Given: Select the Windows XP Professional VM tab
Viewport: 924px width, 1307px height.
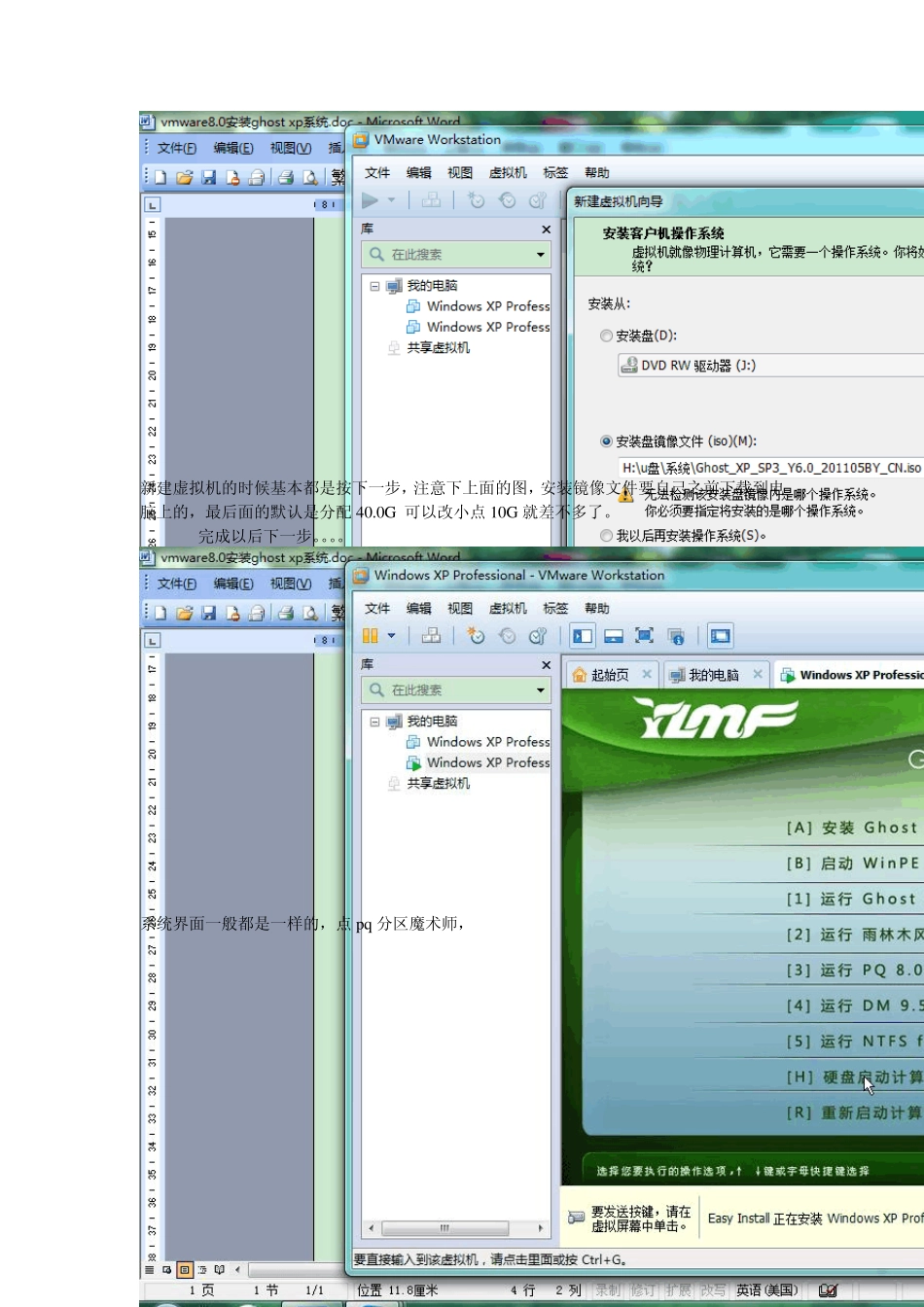Looking at the screenshot, I should pyautogui.click(x=851, y=675).
